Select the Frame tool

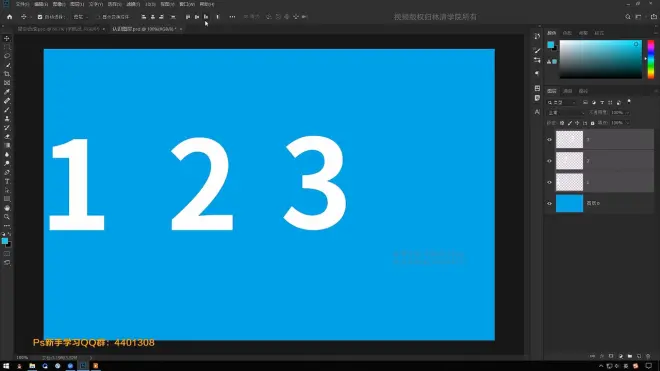click(x=7, y=83)
